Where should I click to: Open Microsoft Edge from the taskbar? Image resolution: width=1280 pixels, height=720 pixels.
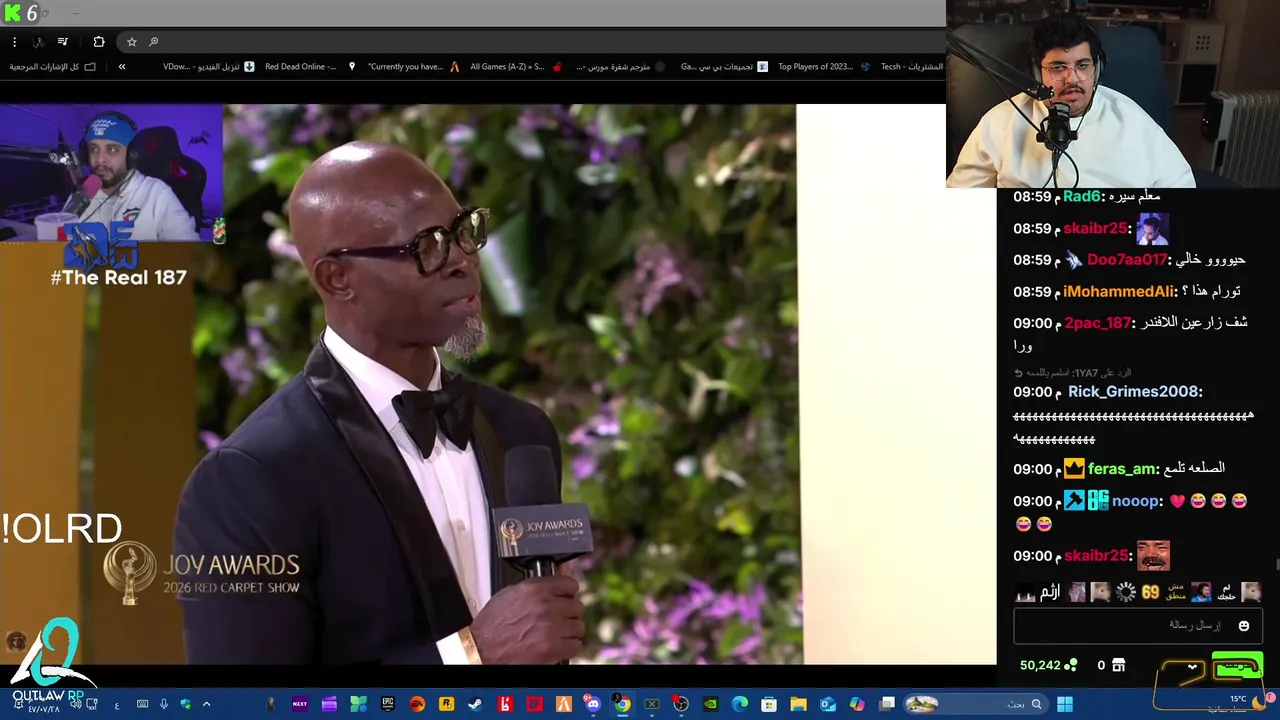tap(740, 704)
